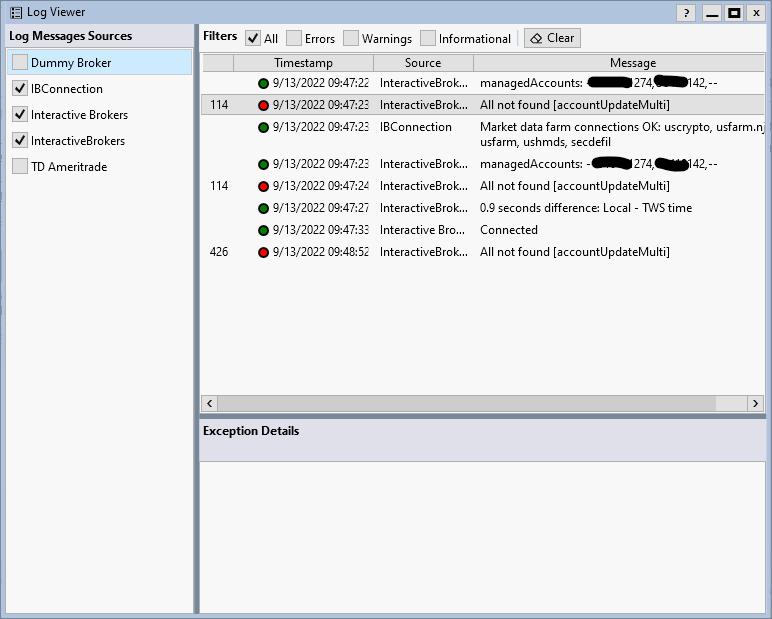Click the red error dot at 09:48:52
The height and width of the screenshot is (619, 772).
pyautogui.click(x=263, y=253)
